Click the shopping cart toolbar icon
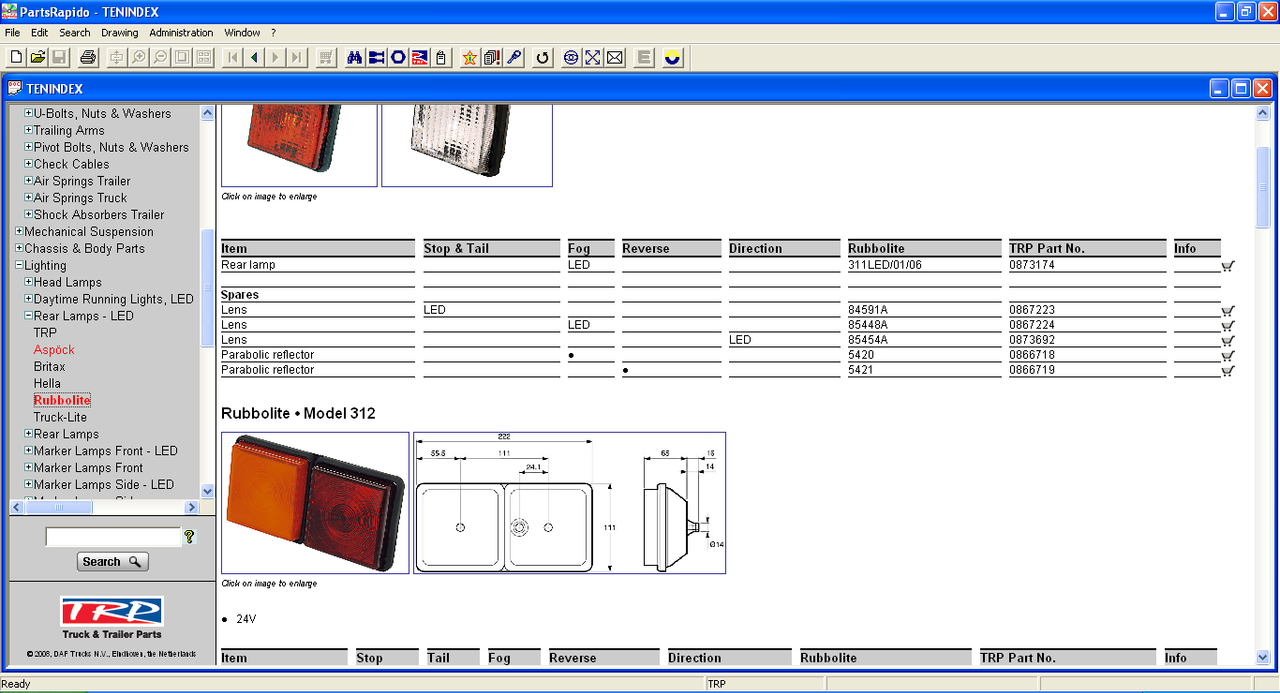 pyautogui.click(x=326, y=58)
